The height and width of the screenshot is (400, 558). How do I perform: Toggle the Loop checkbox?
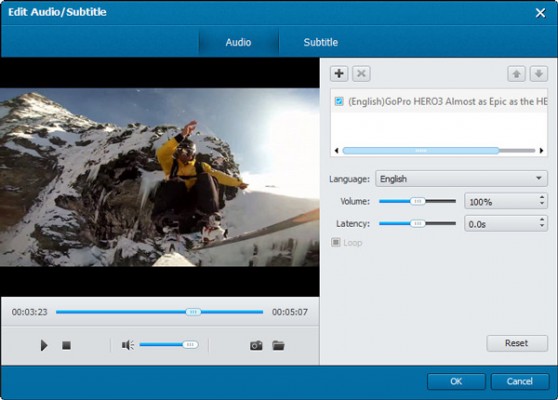[x=336, y=242]
